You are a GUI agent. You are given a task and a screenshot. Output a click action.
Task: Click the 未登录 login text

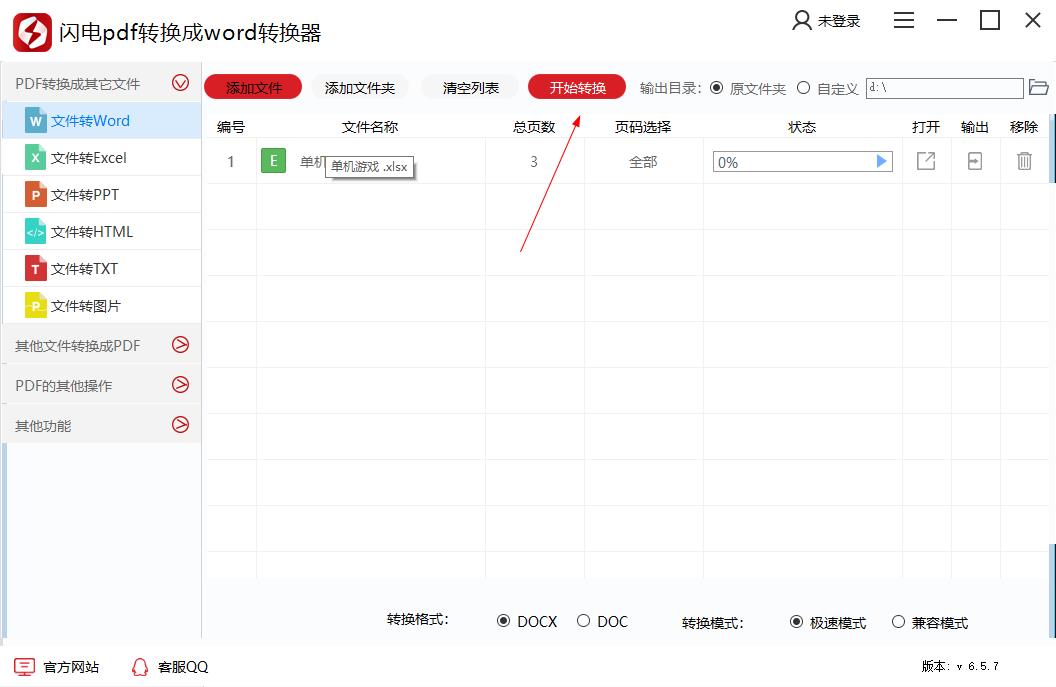point(838,21)
